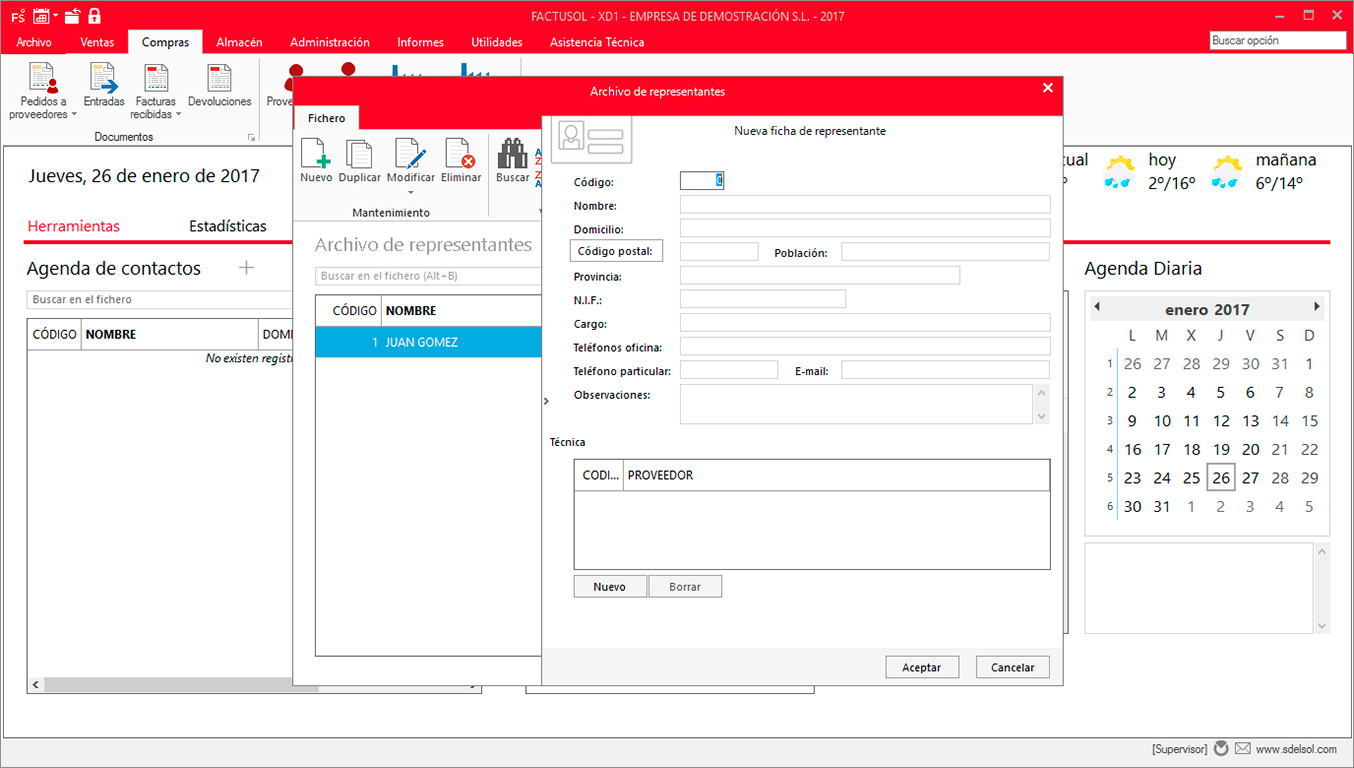The width and height of the screenshot is (1354, 768).
Task: Expand the side arrow beside Observaciones
Action: tap(546, 401)
